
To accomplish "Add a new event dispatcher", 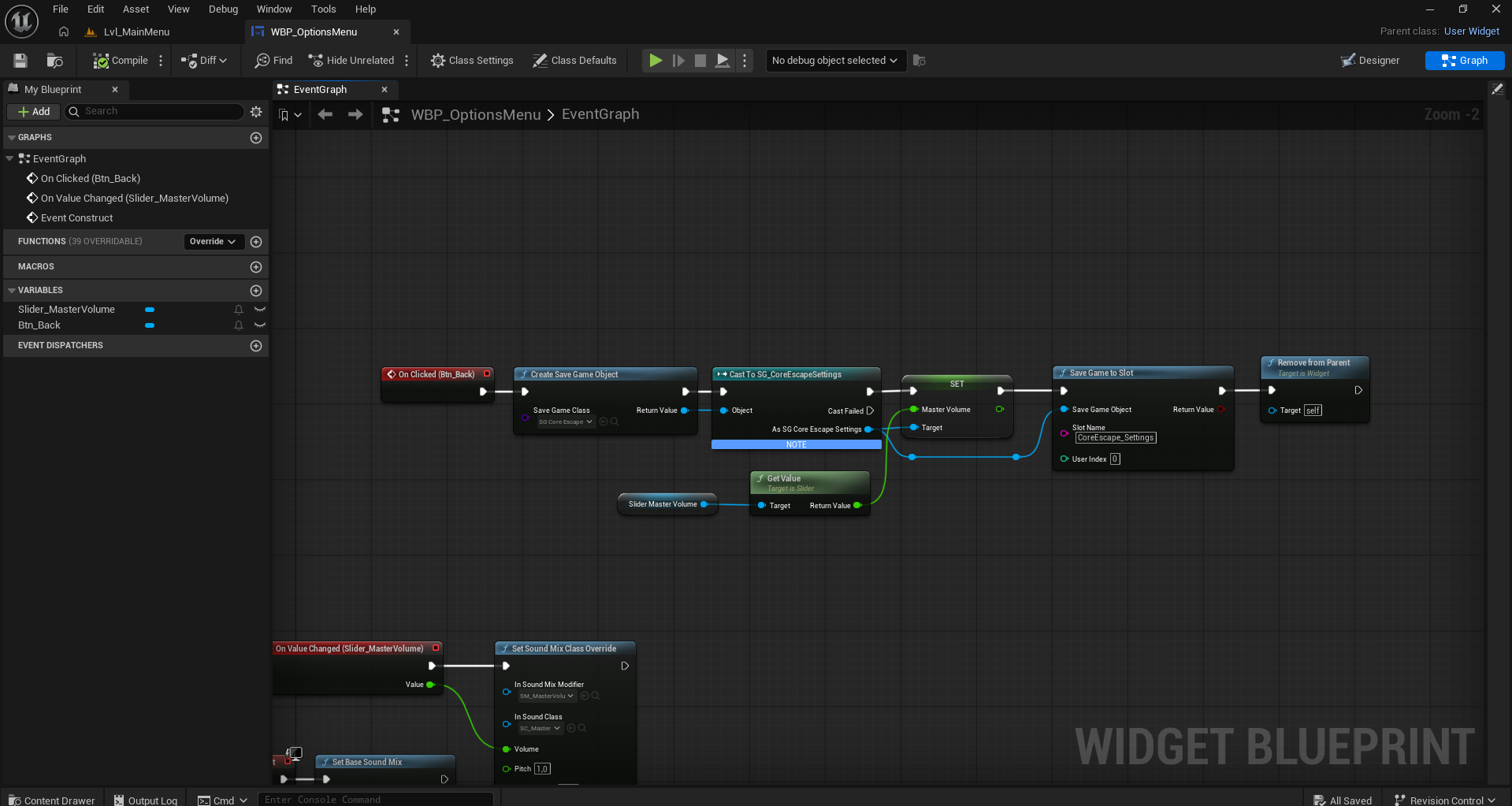I will click(x=256, y=346).
